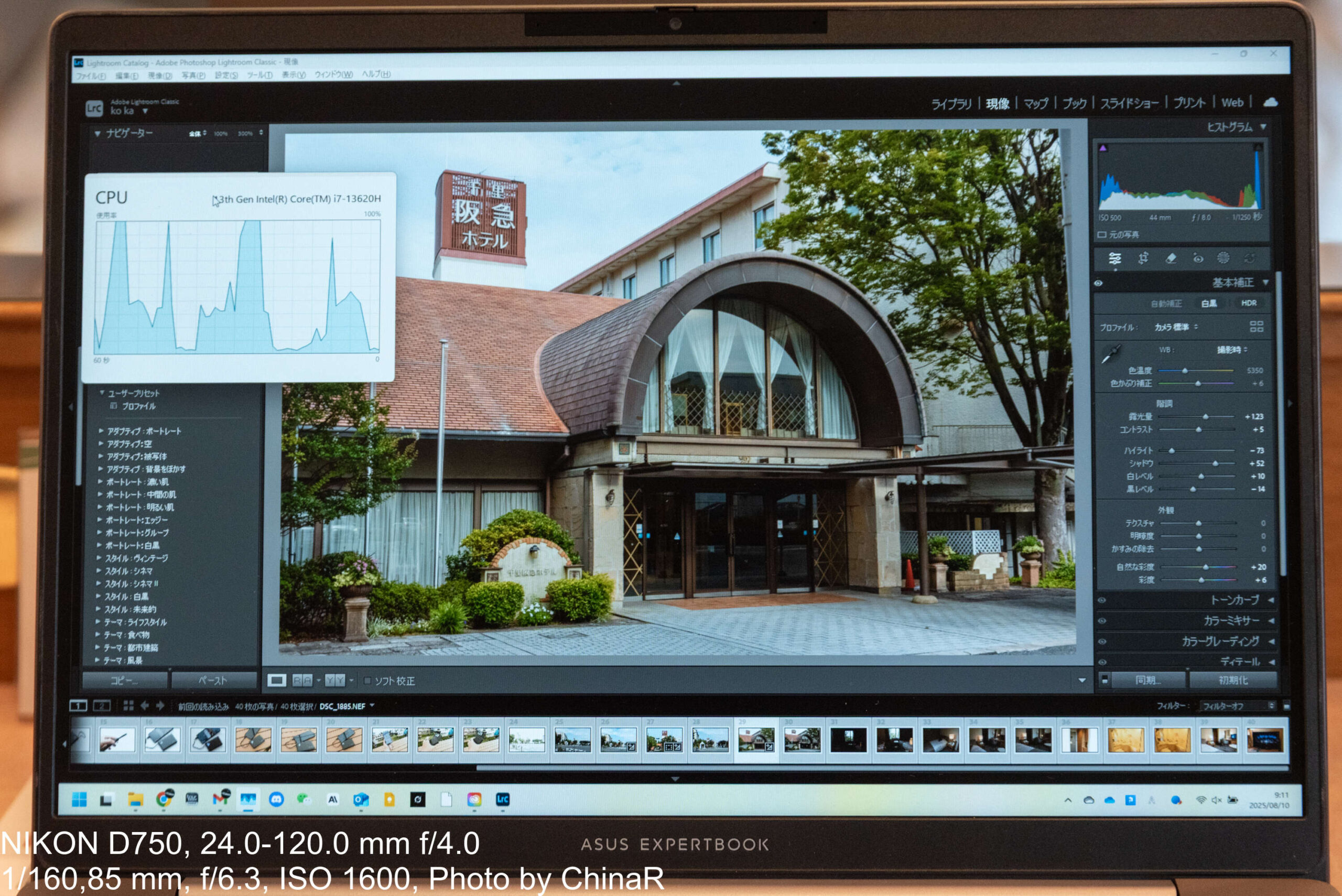This screenshot has height=896, width=1342.
Task: Open Windows Start menu
Action: click(x=79, y=800)
